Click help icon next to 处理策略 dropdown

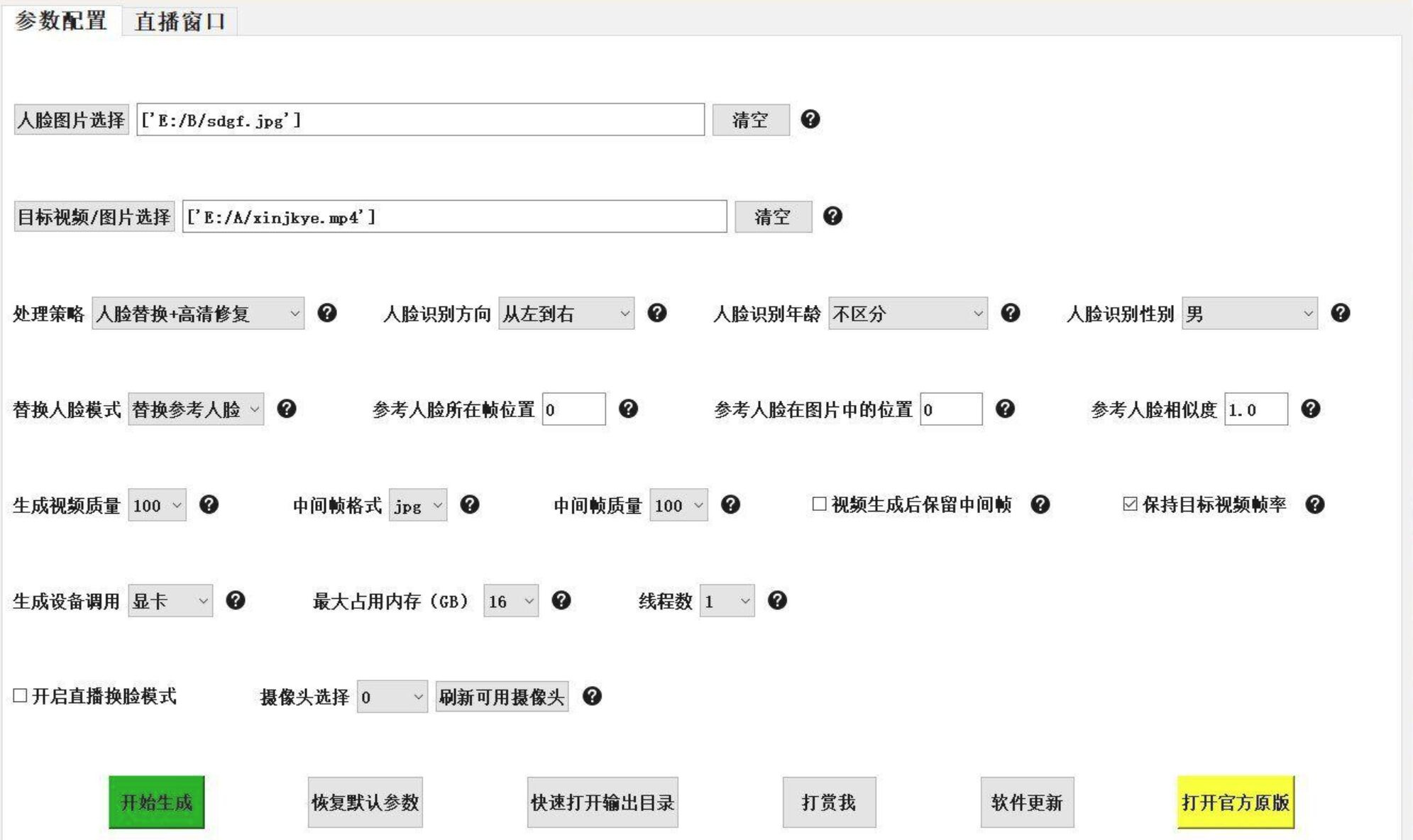tap(326, 313)
